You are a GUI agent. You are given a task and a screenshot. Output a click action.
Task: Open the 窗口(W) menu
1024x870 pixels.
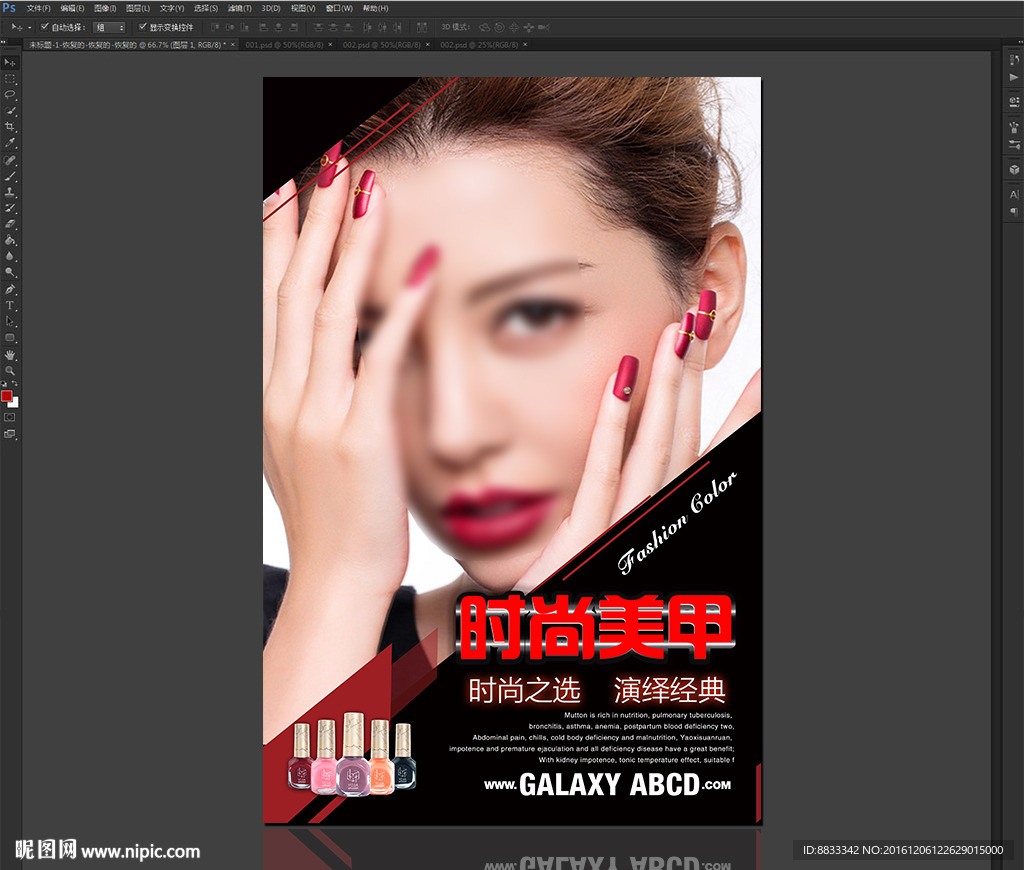tap(339, 8)
